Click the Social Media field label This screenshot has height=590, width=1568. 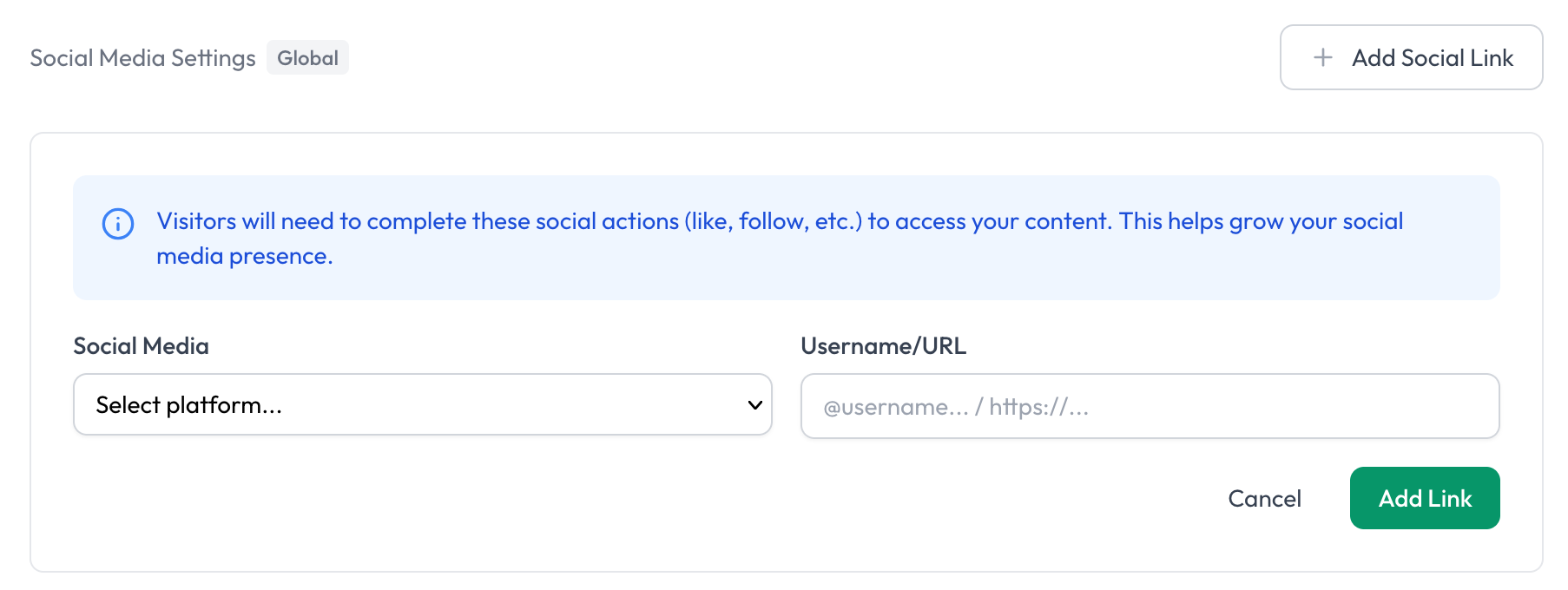click(141, 346)
